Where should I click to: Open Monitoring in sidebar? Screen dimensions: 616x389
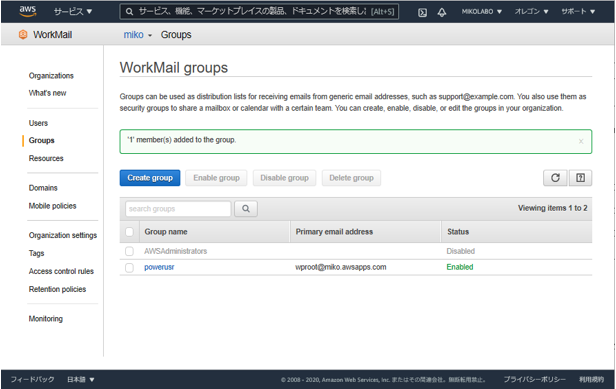pyautogui.click(x=46, y=319)
